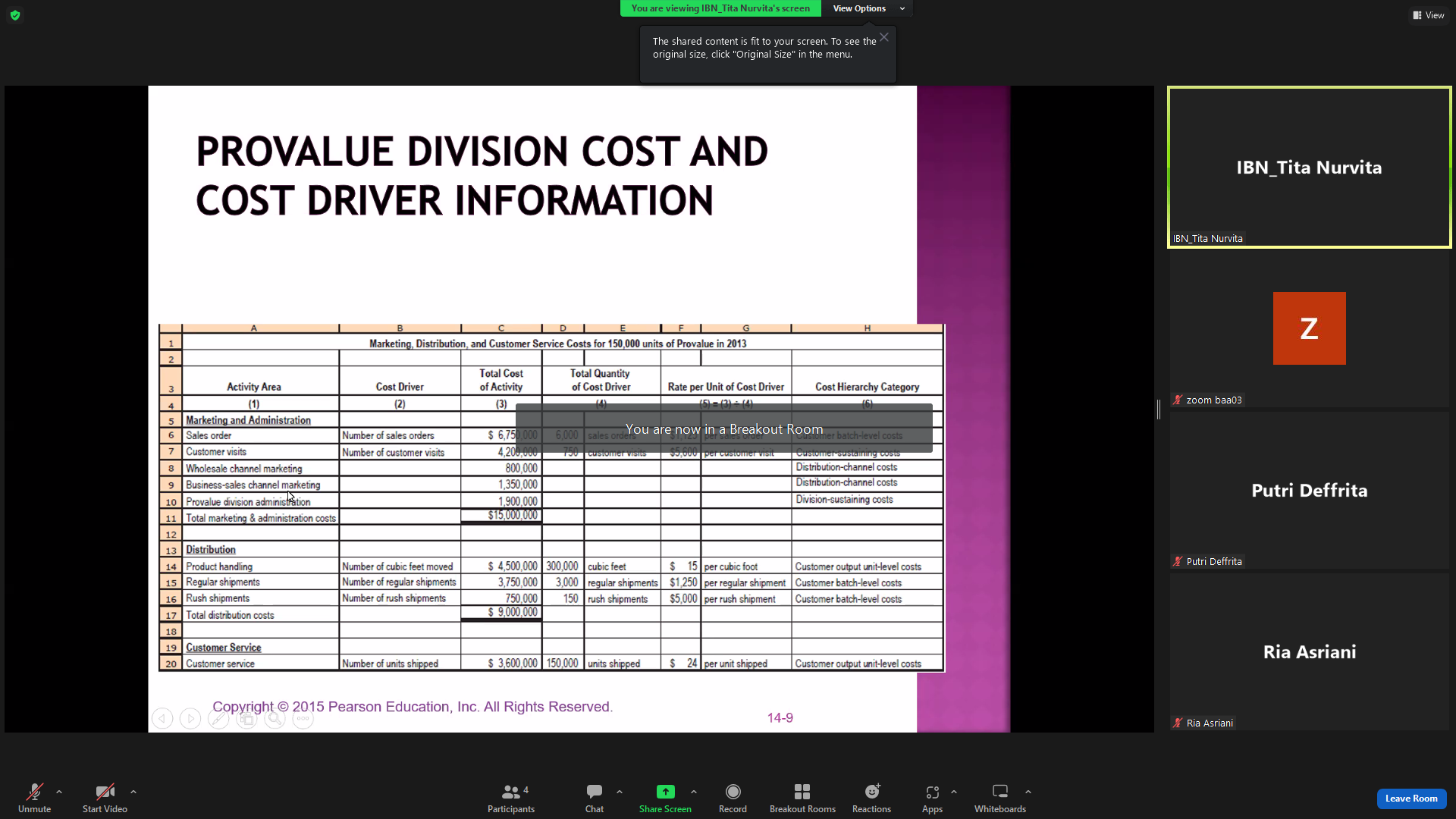Click the Pearson copyright text on slide
The image size is (1456, 819).
(413, 707)
